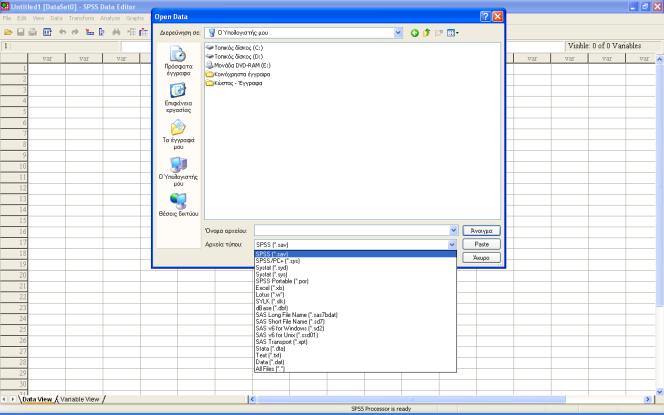Click the Dialog Recall icon in SPSS toolbar
Screen dimensions: 664x415
47,32
